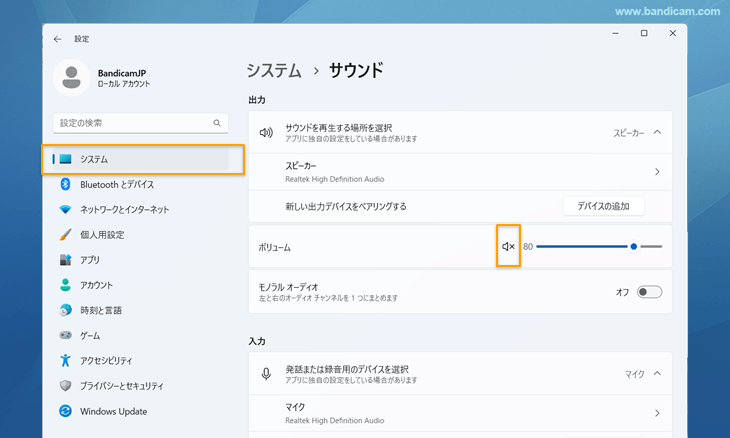Viewport: 730px width, 438px height.
Task: Maximize the Settings window
Action: point(644,34)
